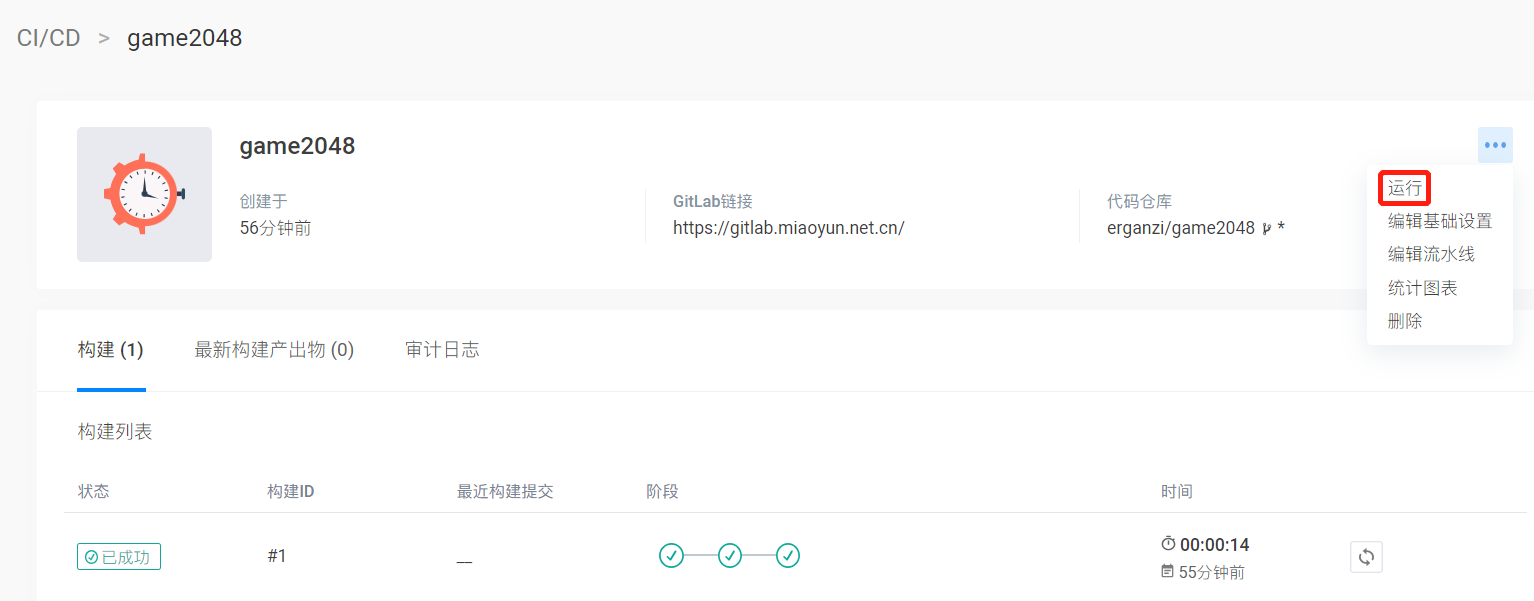This screenshot has width=1534, height=601.
Task: Select 统计图表 menu entry
Action: 1422,288
